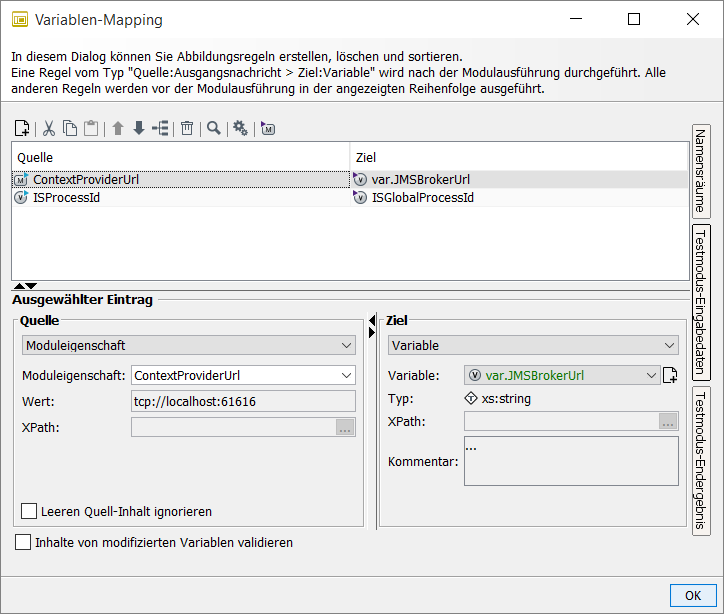Cut the selected rule with scissors icon
Viewport: 724px width, 614px height.
pos(48,128)
